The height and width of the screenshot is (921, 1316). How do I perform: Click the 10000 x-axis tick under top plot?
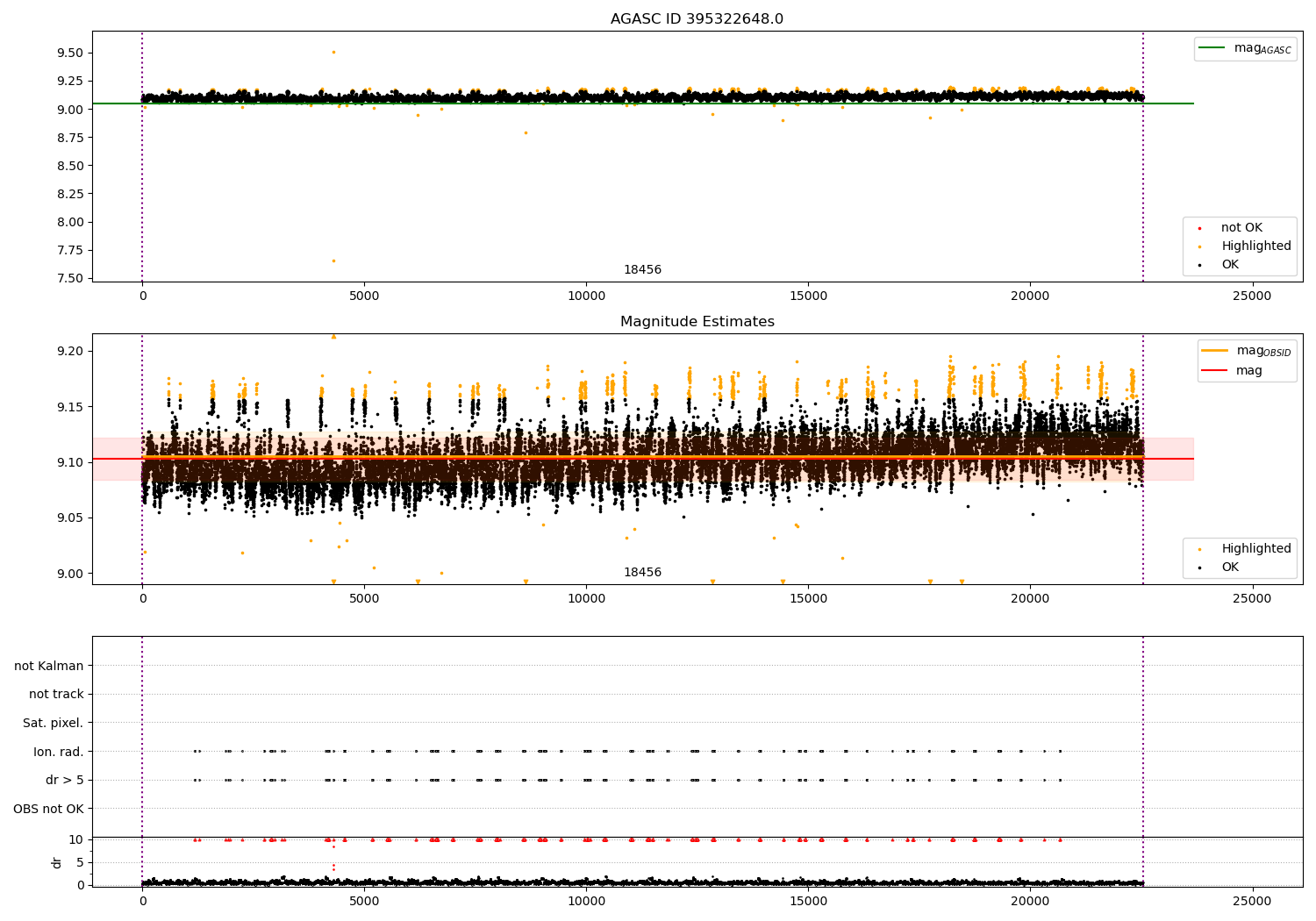(x=586, y=296)
